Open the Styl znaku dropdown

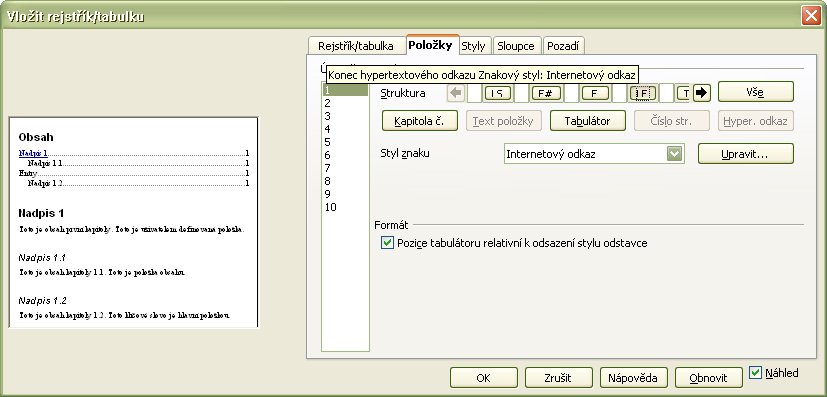click(675, 154)
